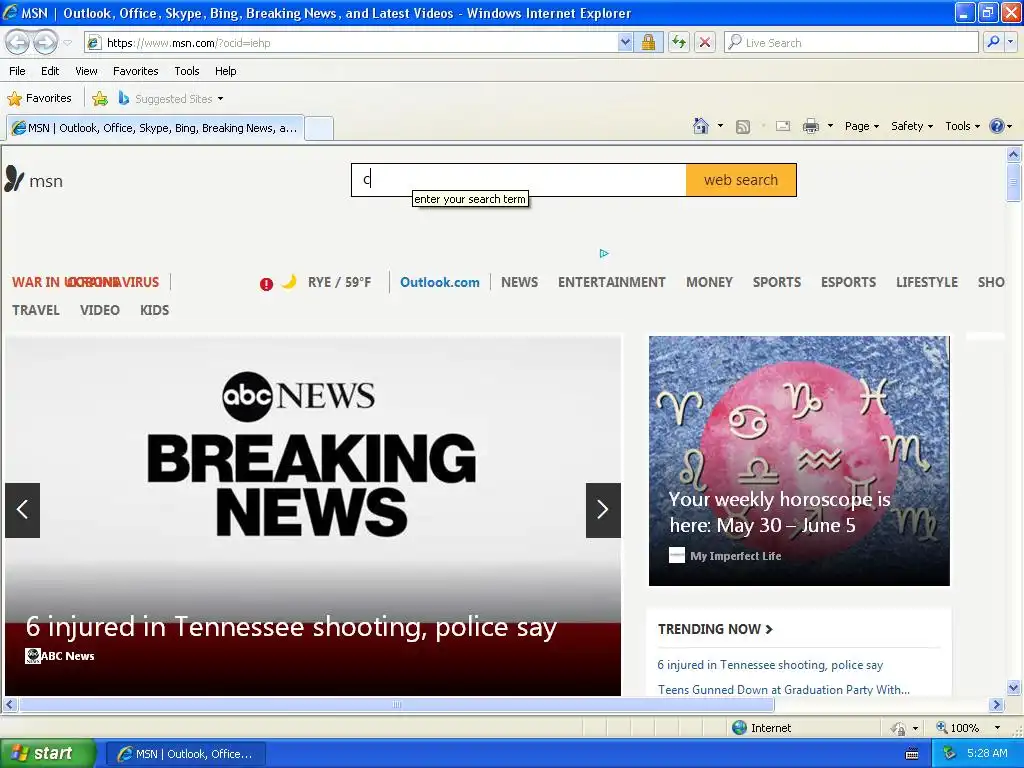
Task: Click the Home icon in command bar
Action: pos(701,126)
